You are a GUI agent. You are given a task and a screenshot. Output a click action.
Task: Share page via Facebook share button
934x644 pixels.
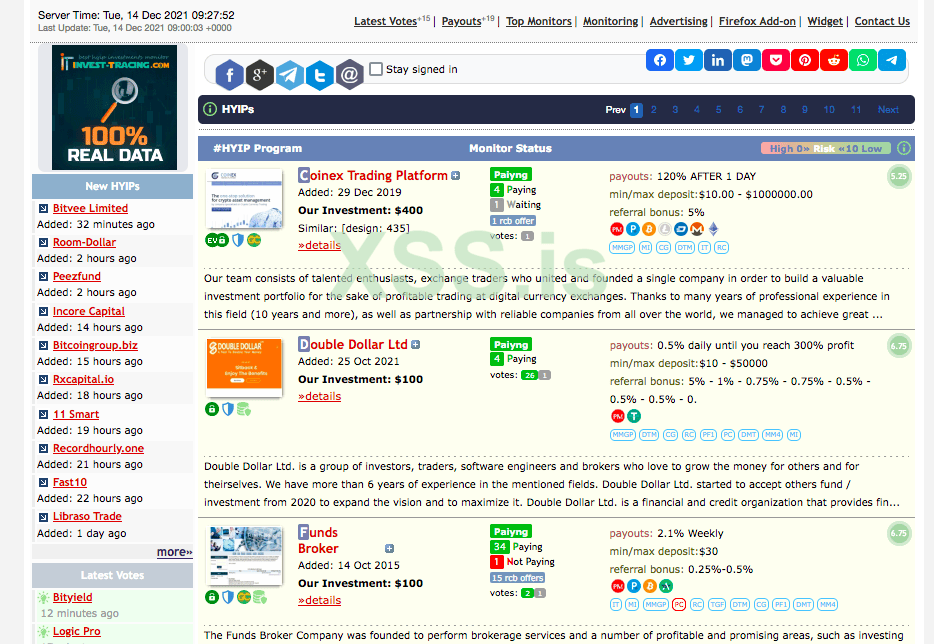point(660,60)
